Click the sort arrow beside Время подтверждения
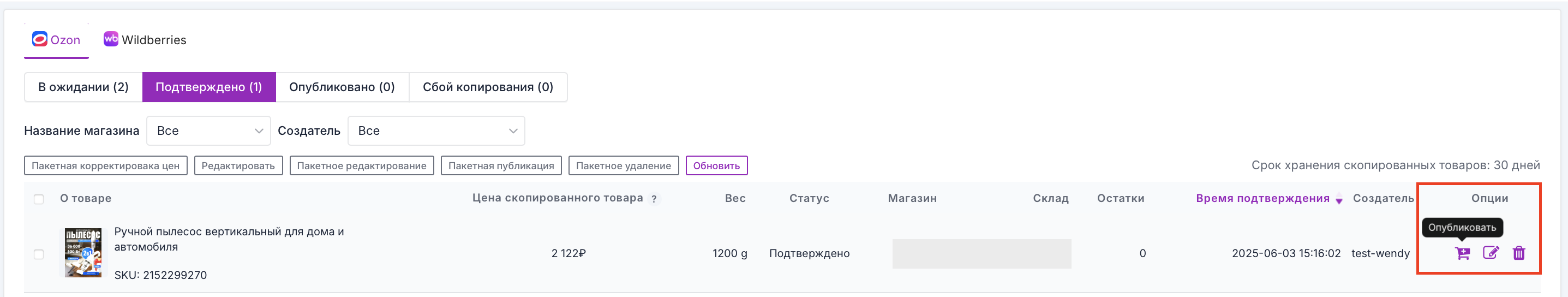Viewport: 1568px width, 297px height. tap(1338, 200)
